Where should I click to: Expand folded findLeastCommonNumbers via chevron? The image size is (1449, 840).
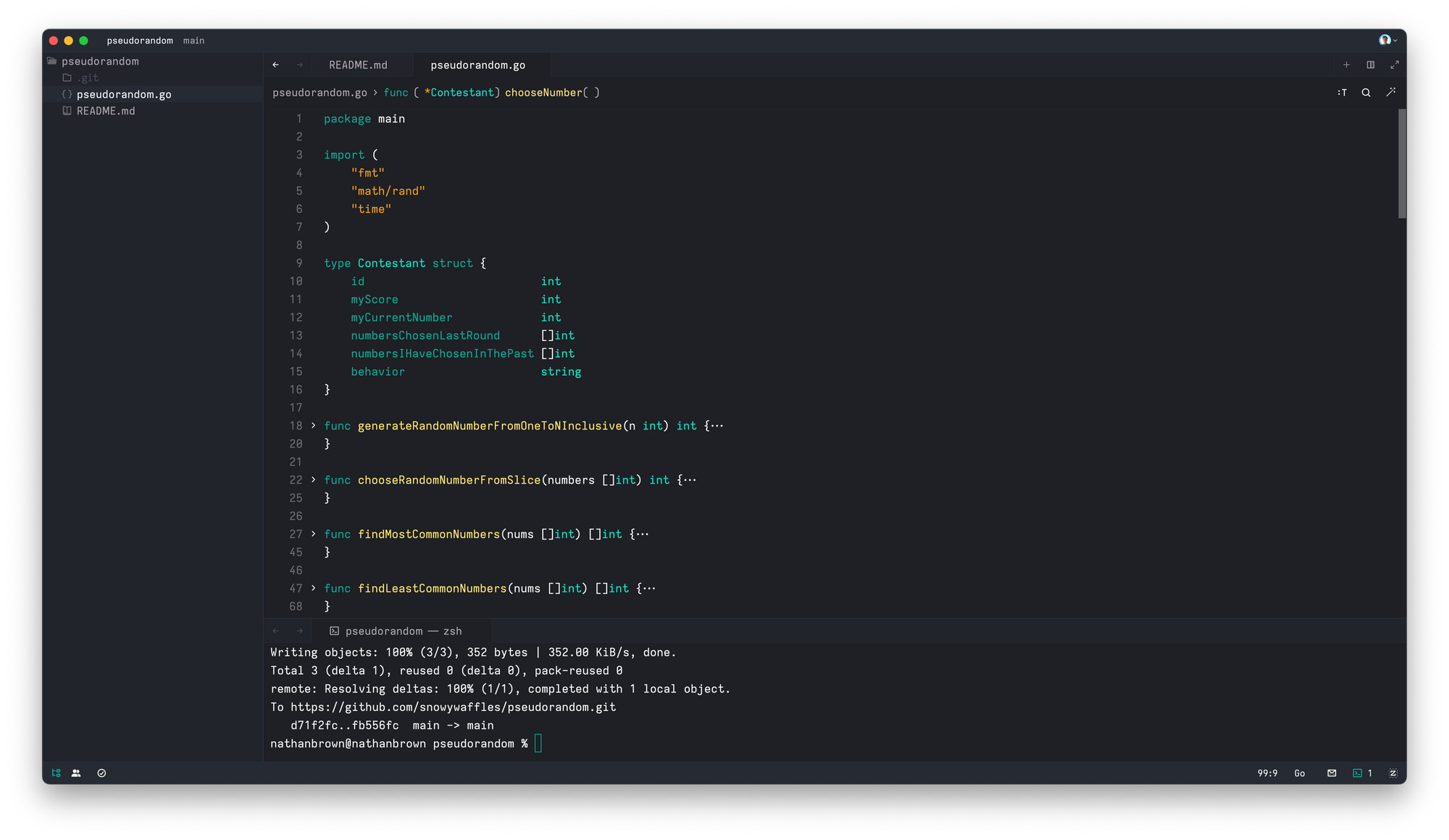[x=314, y=589]
